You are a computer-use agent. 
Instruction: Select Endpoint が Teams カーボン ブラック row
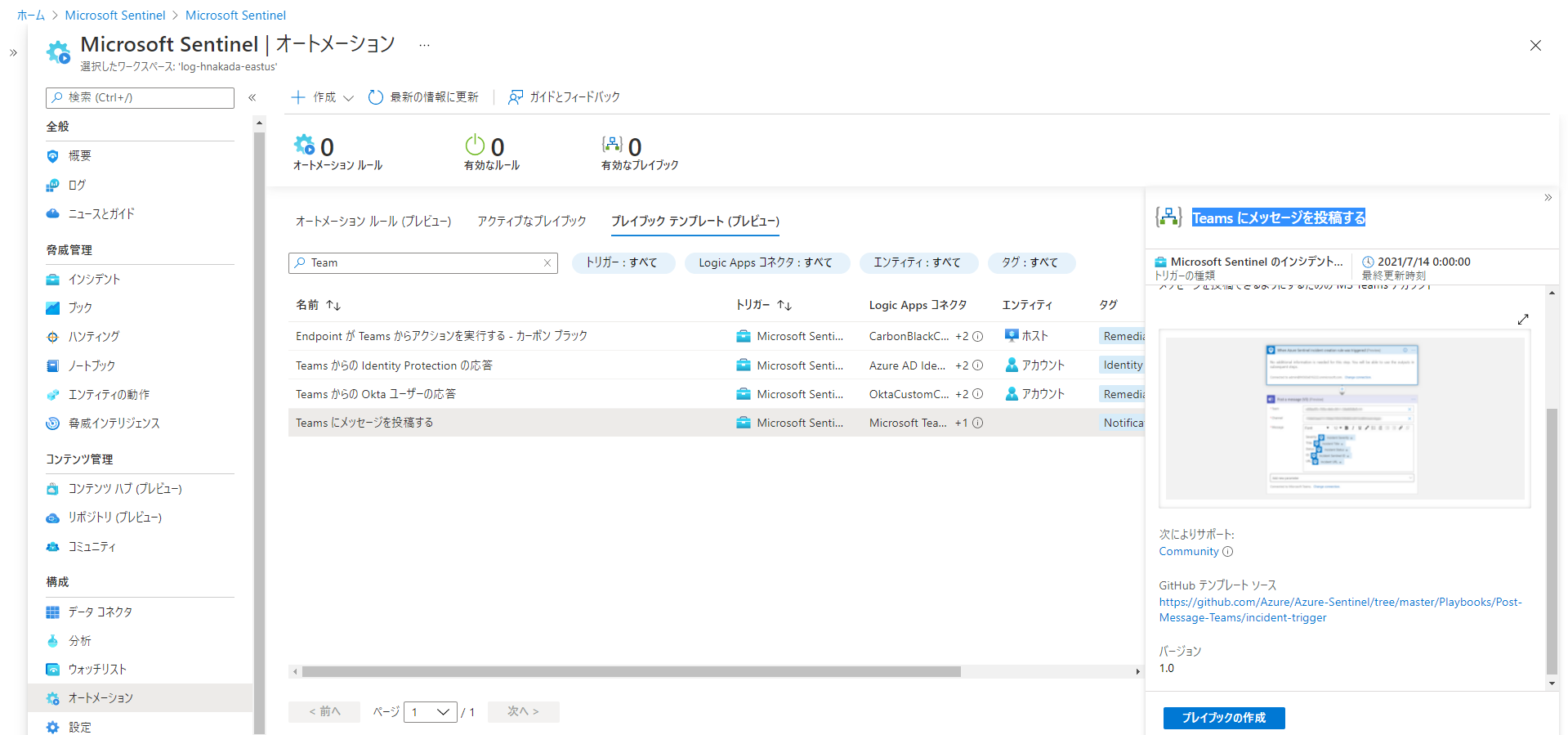(x=716, y=336)
